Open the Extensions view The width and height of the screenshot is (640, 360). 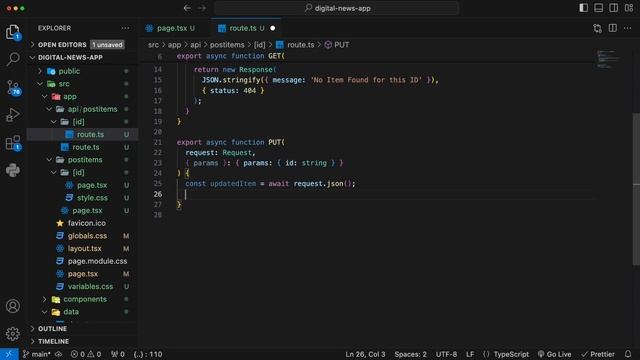13,143
